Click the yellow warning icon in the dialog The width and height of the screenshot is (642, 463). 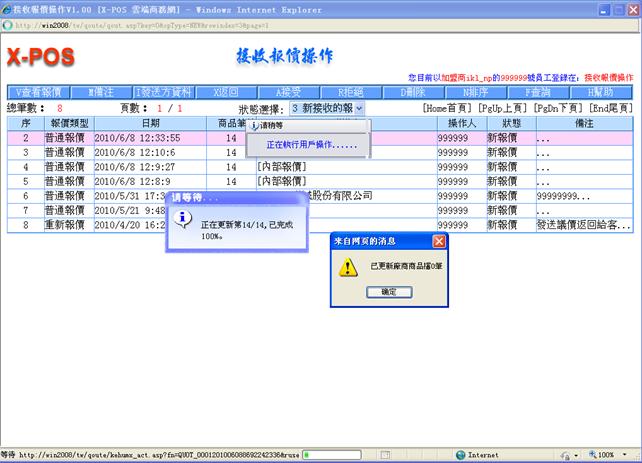[346, 267]
